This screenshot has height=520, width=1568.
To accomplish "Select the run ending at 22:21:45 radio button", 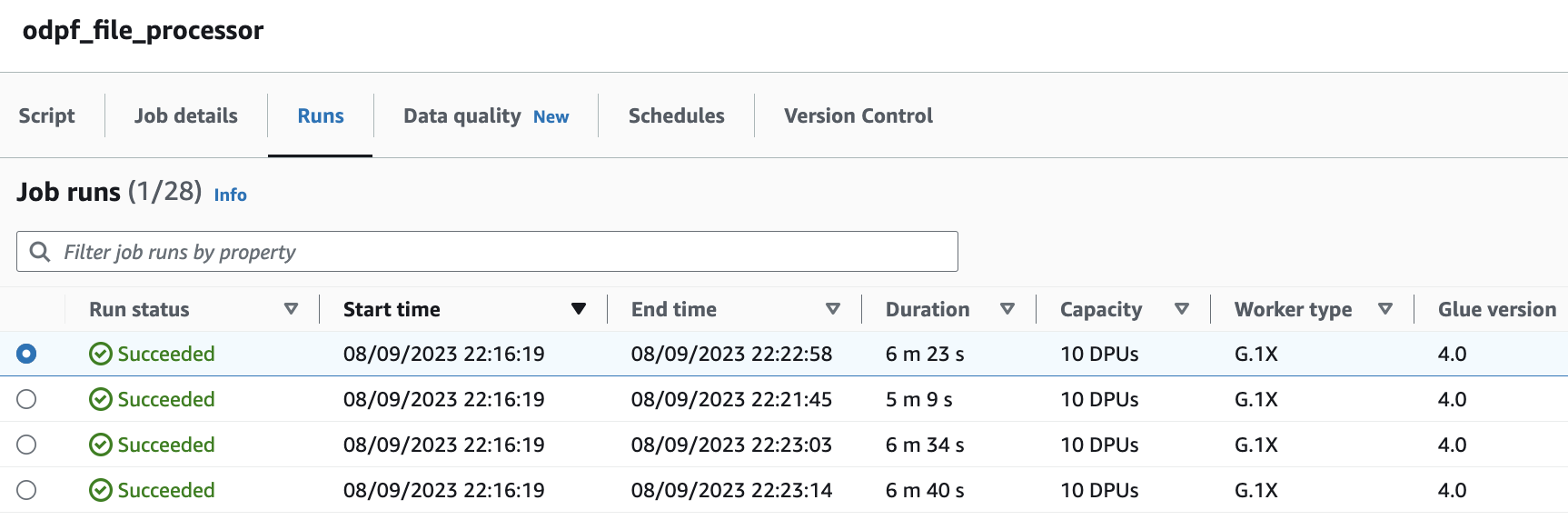I will point(26,399).
